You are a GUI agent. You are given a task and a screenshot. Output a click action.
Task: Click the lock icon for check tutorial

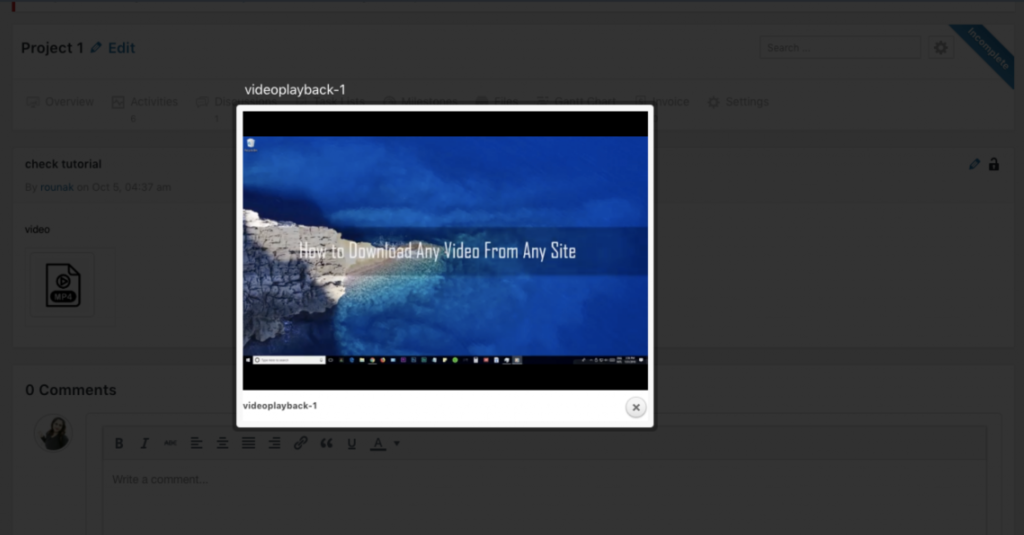[993, 164]
